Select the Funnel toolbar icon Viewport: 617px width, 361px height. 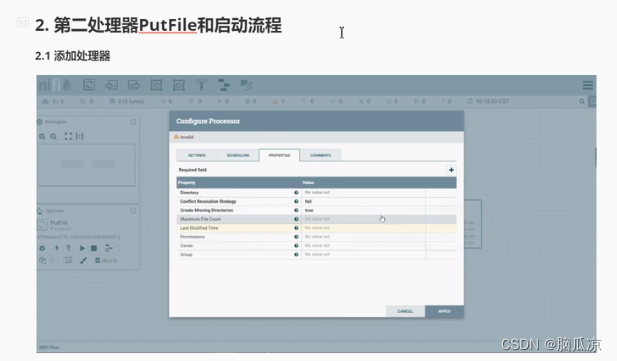click(201, 85)
